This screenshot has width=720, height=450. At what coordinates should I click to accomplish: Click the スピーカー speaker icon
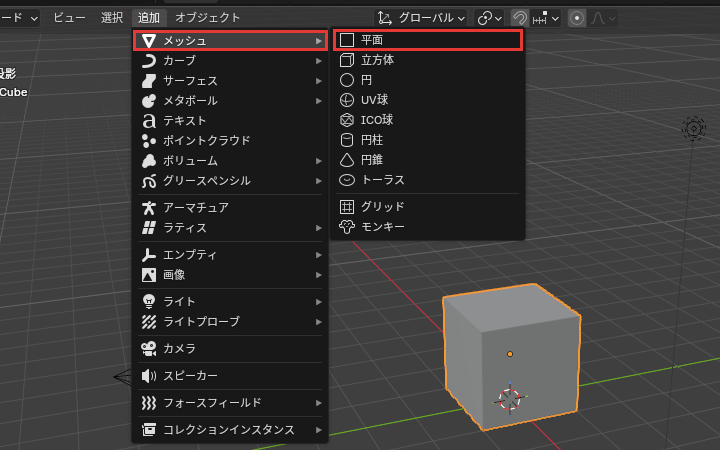pos(148,376)
